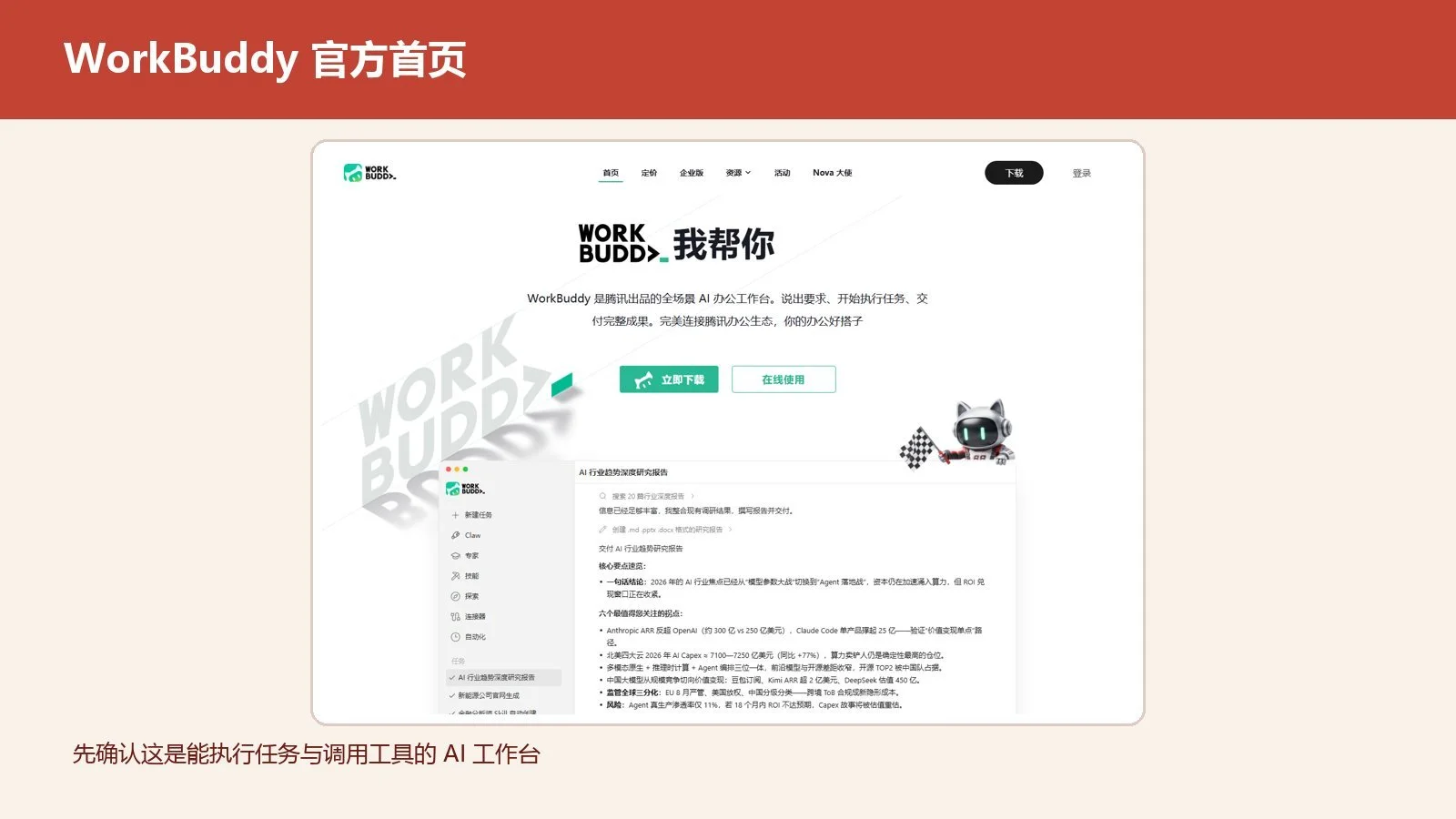Open the 专家 experts sidebar icon
Image resolution: width=1456 pixels, height=819 pixels.
(x=455, y=556)
